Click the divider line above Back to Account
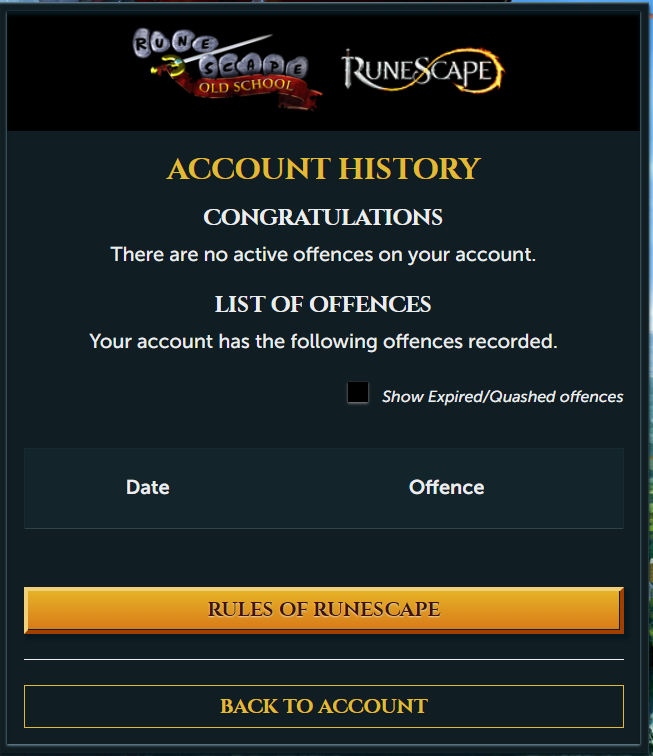Viewport: 653px width, 756px height. tap(324, 659)
